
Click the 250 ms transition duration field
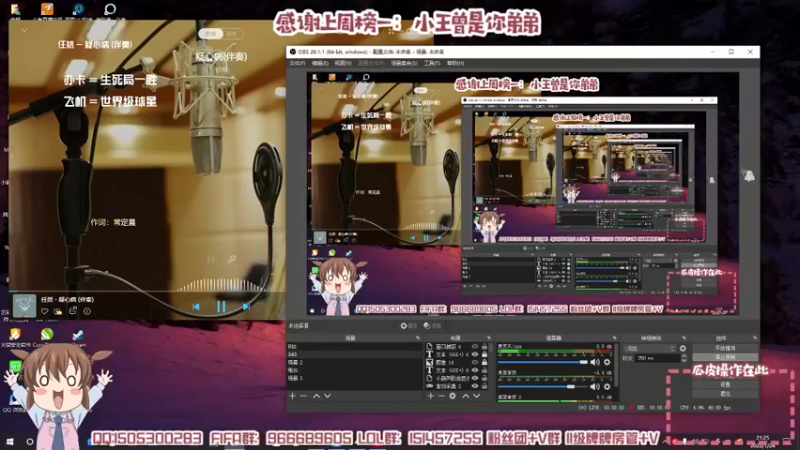tap(658, 359)
